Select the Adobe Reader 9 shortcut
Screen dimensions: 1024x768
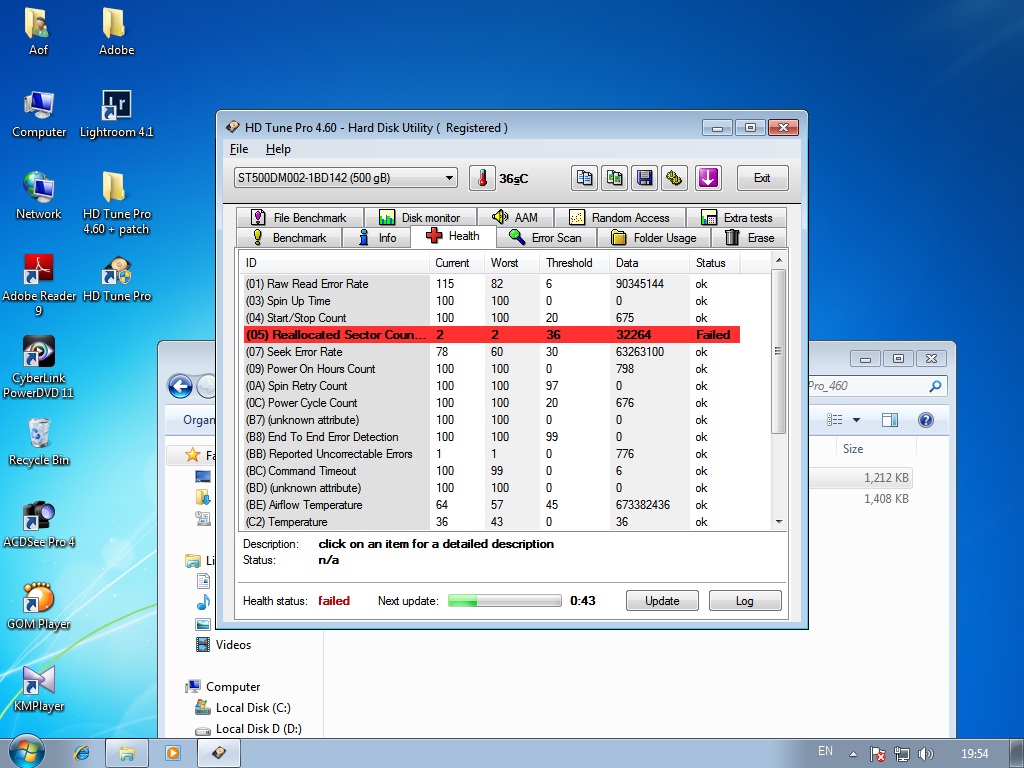click(39, 285)
